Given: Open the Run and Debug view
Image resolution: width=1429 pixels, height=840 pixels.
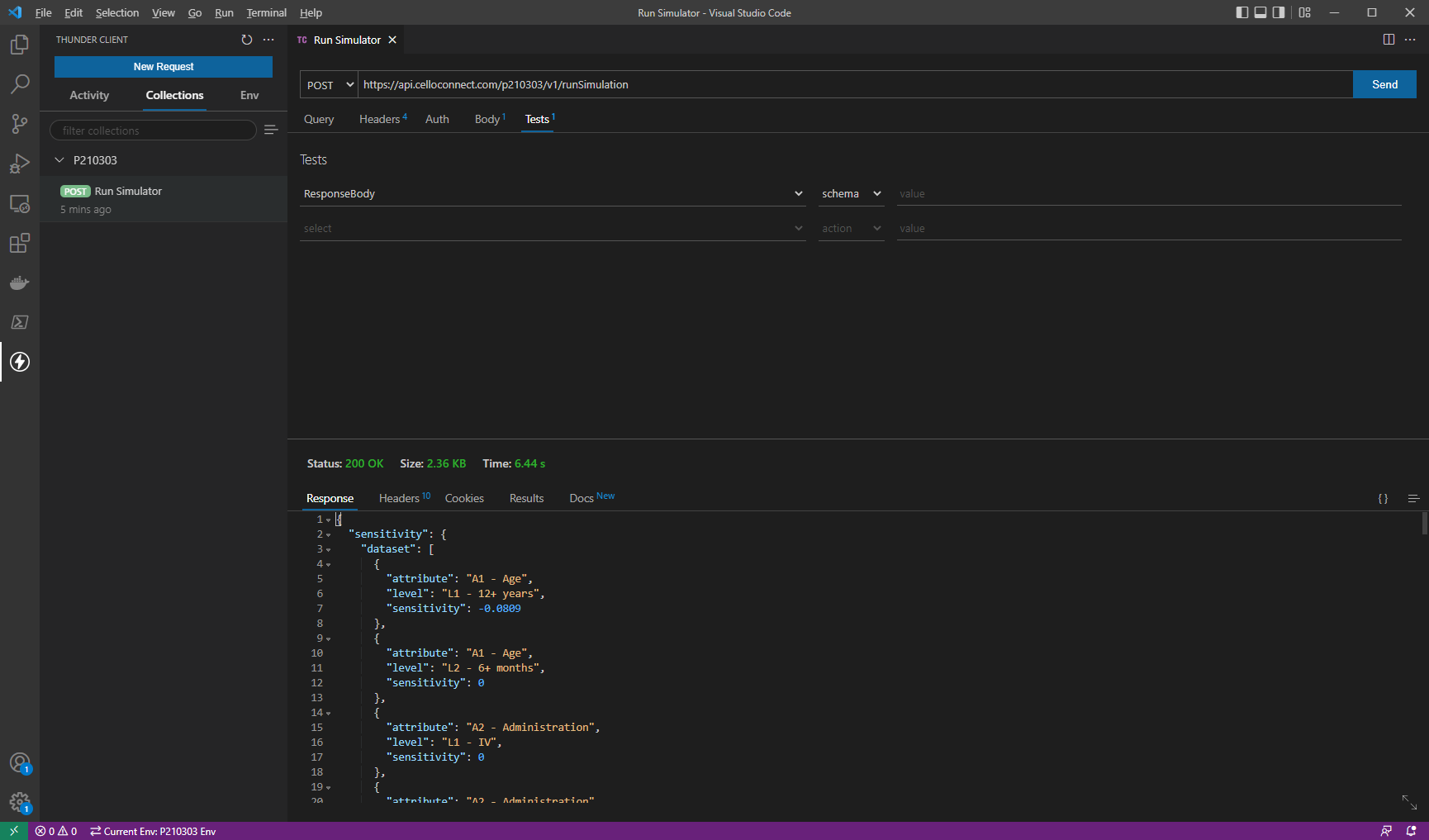Looking at the screenshot, I should [19, 164].
